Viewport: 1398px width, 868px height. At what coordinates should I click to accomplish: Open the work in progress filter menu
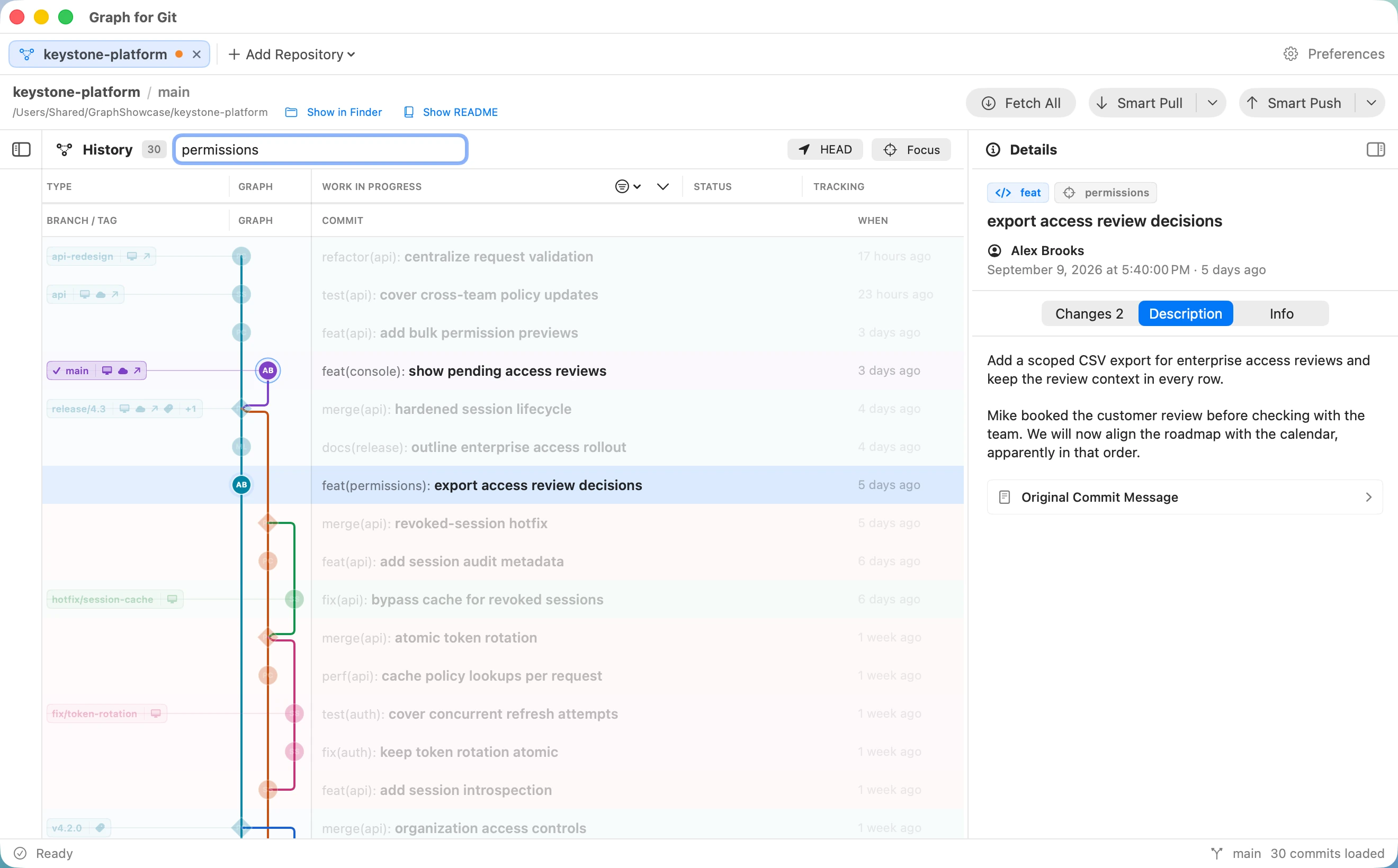(x=628, y=187)
